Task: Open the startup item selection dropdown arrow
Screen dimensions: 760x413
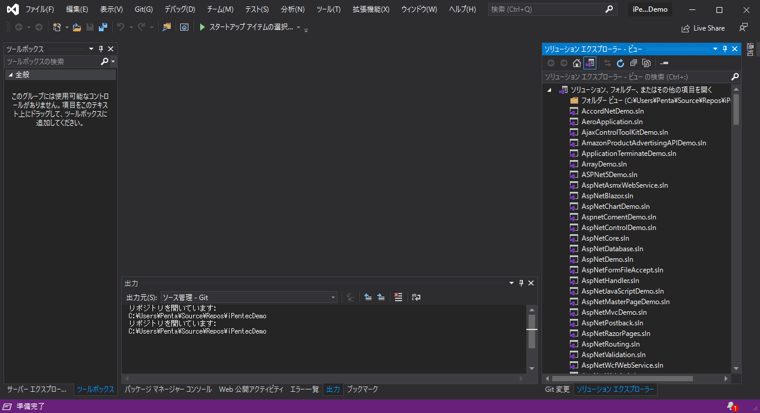Action: pyautogui.click(x=298, y=28)
